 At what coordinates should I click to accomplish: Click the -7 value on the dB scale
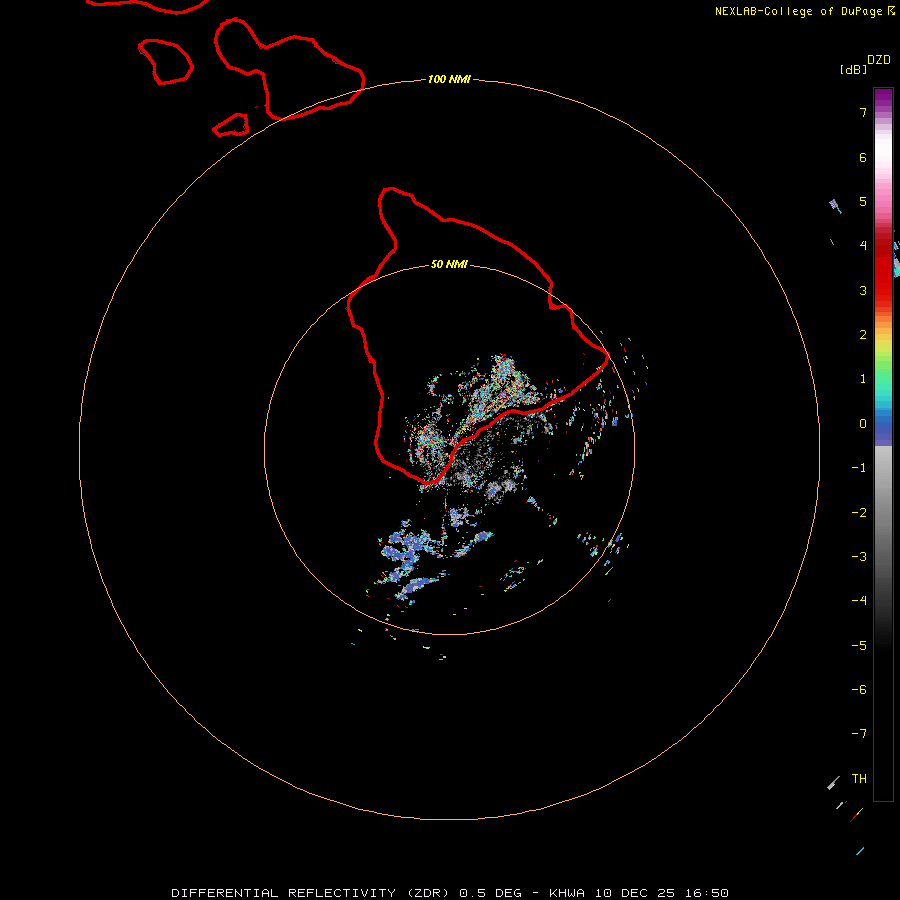859,734
